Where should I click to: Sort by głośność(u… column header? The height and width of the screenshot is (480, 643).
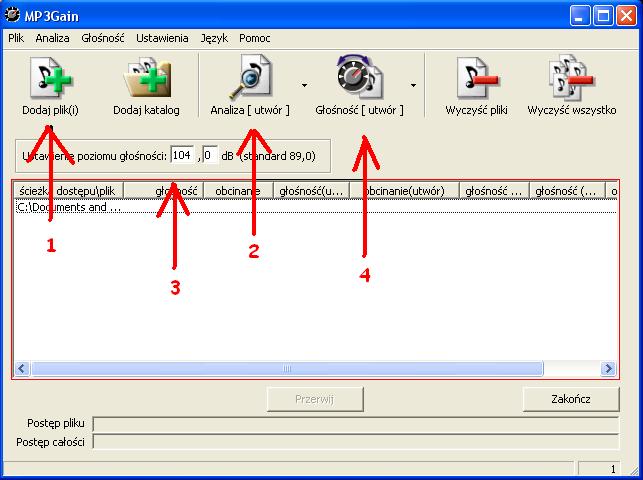(311, 191)
